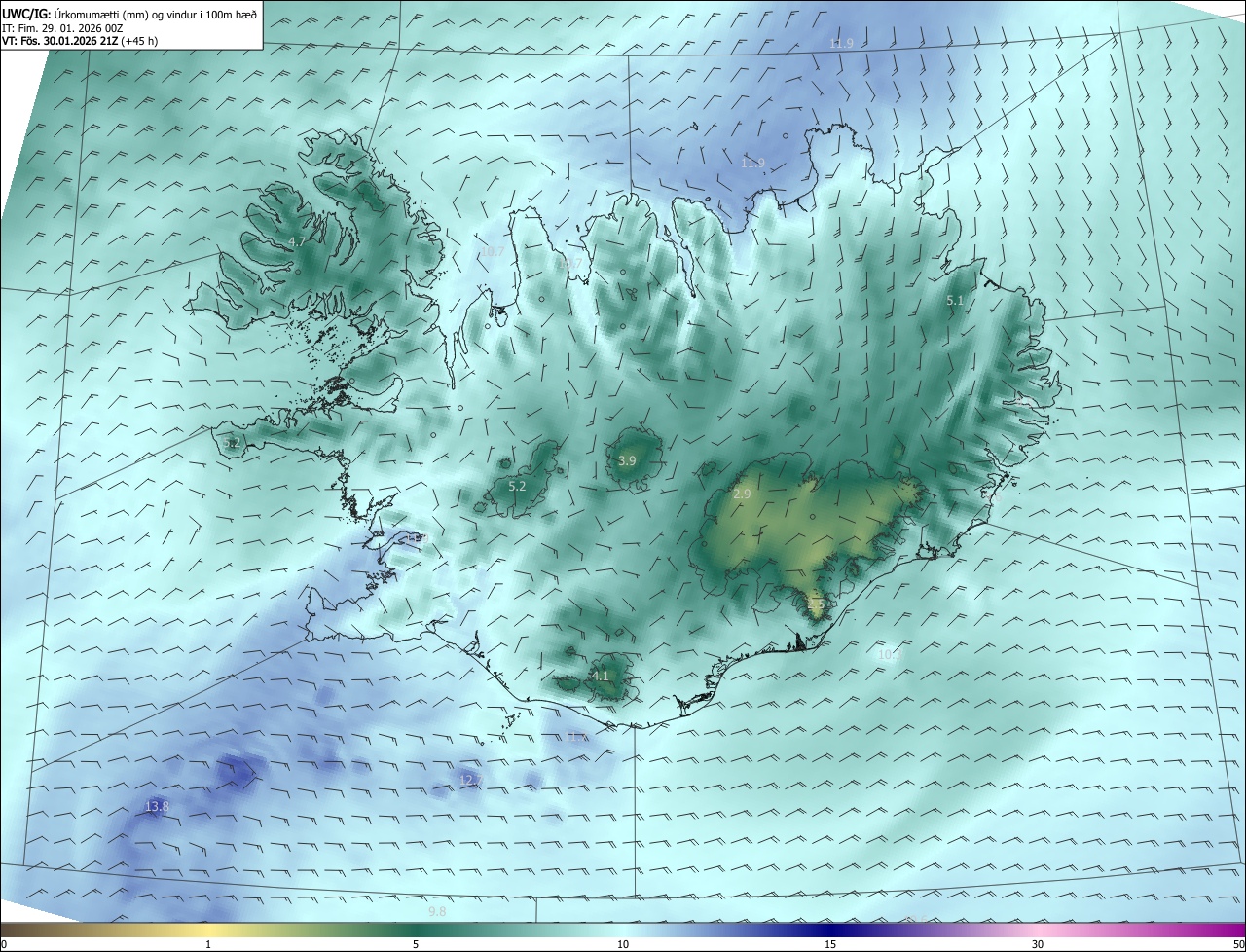Click the 3.9 value on Hofsjökull glacier
The image size is (1246, 952).
pyautogui.click(x=627, y=460)
